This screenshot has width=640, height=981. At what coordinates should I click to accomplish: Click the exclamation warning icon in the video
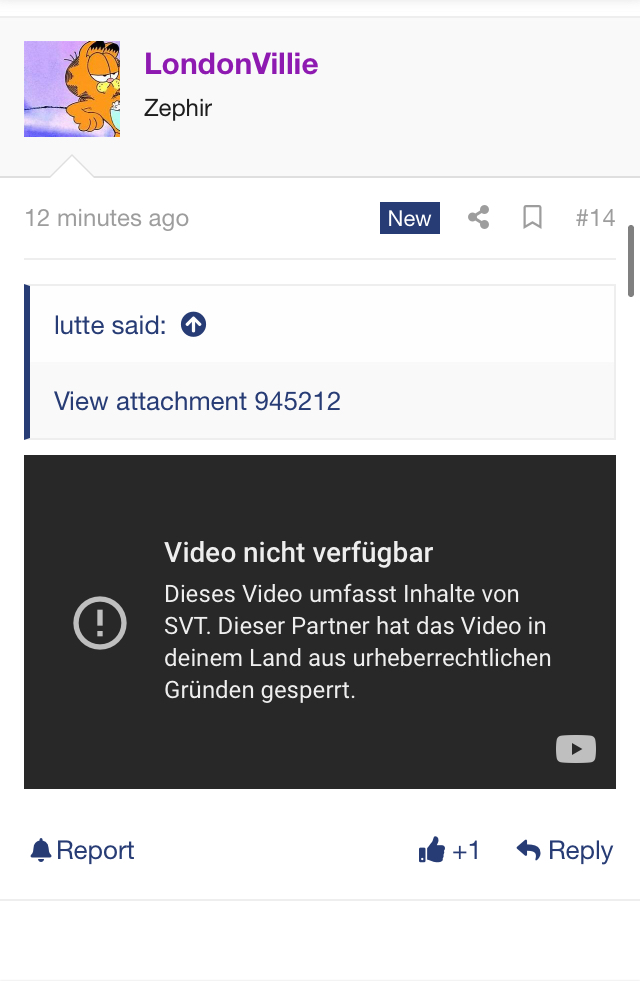pyautogui.click(x=100, y=623)
